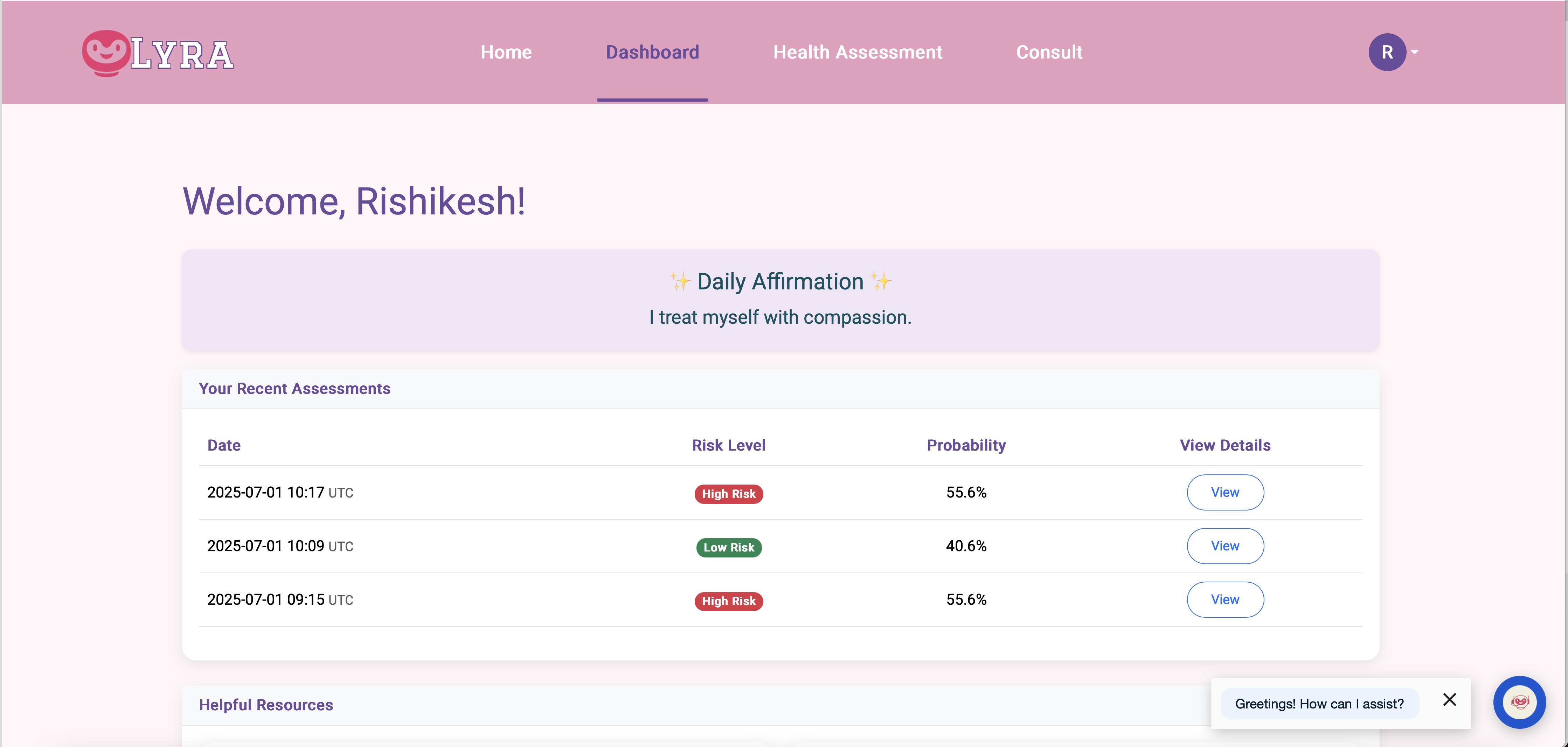View details for 10:17 assessment

1225,492
